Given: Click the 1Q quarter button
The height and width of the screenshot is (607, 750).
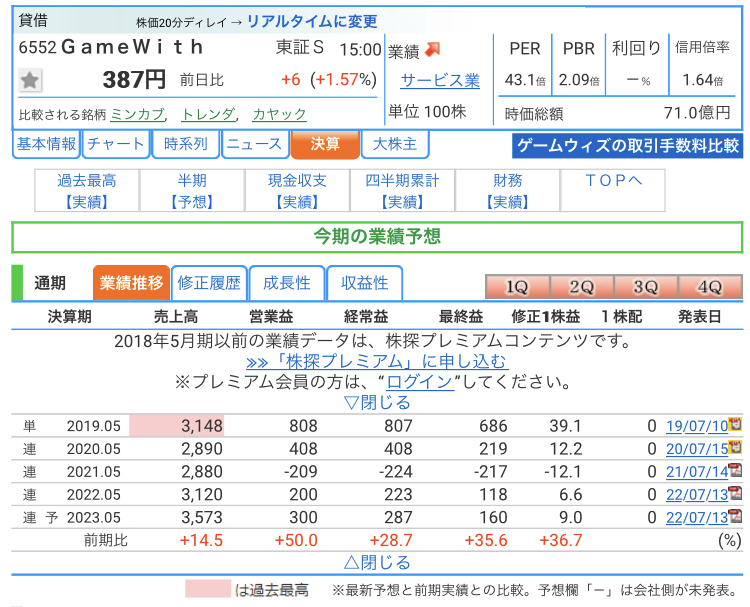Looking at the screenshot, I should point(518,287).
